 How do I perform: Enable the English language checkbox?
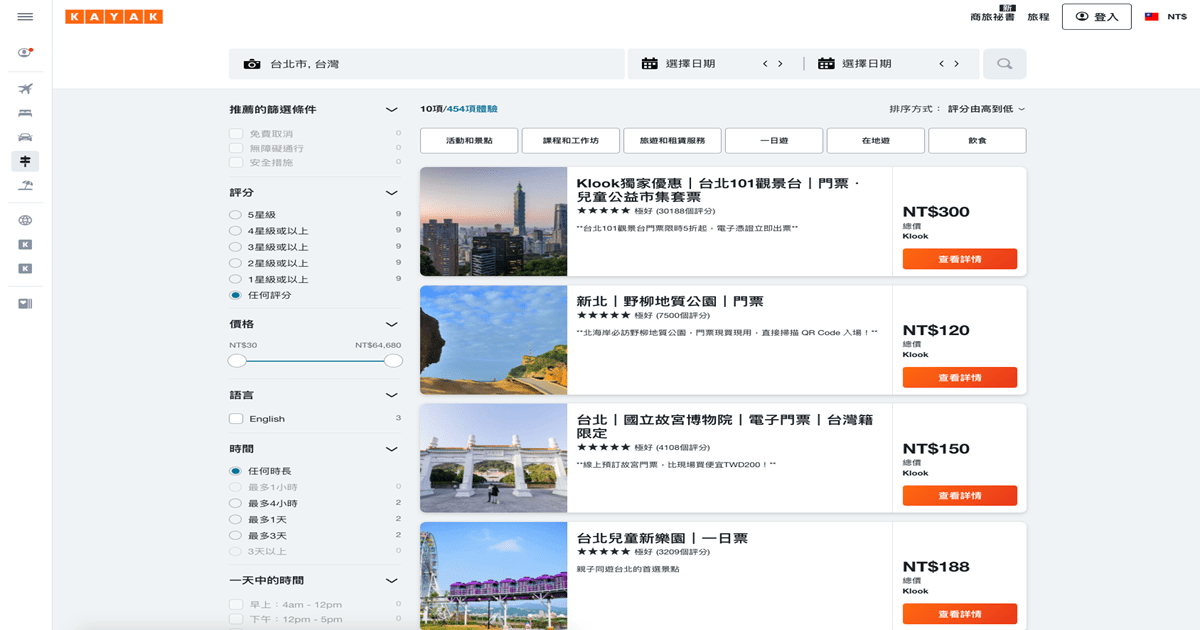[236, 419]
